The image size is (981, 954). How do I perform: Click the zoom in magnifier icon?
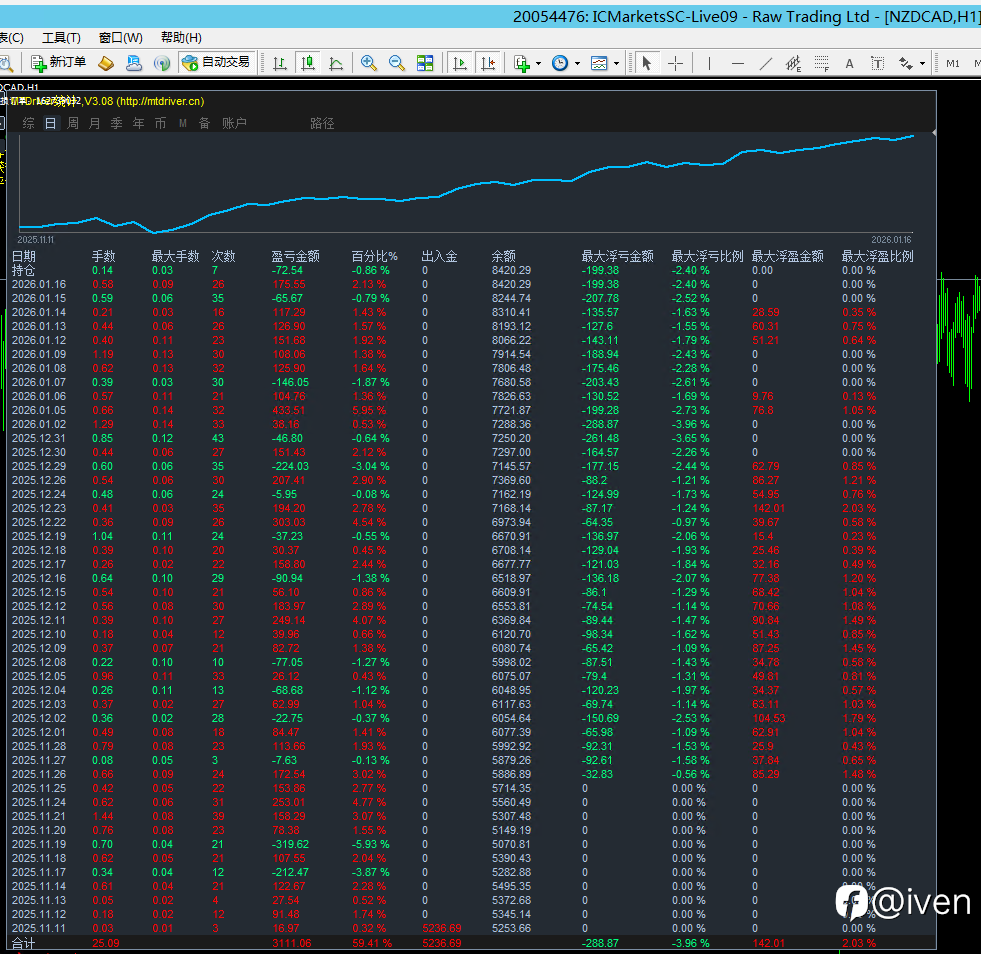coord(369,63)
